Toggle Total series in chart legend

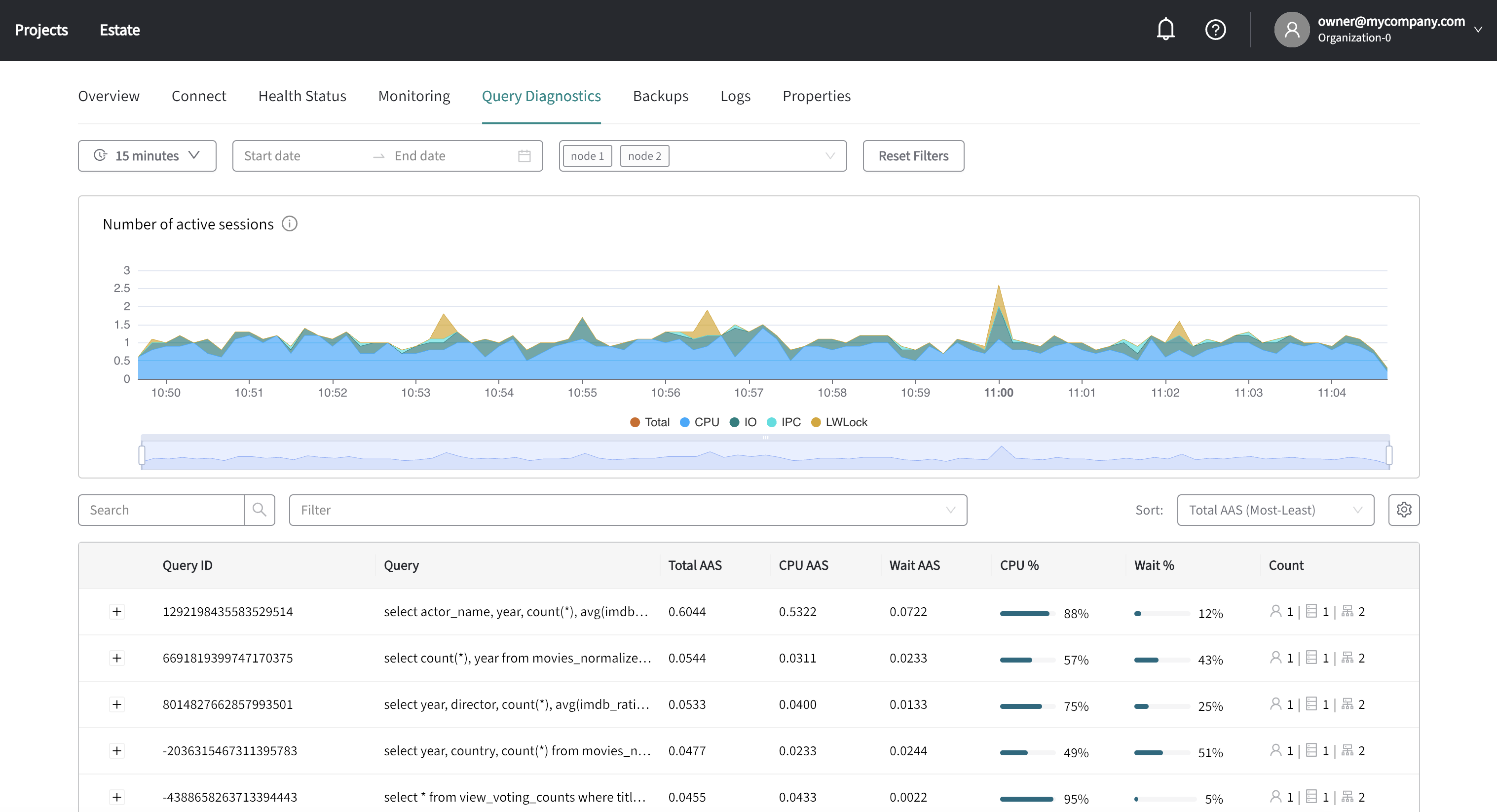click(650, 422)
